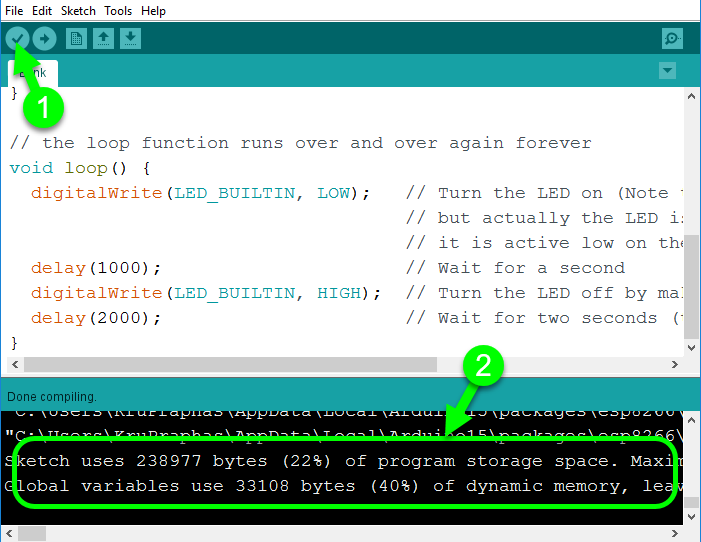
Task: Open the Edit menu
Action: coord(42,11)
